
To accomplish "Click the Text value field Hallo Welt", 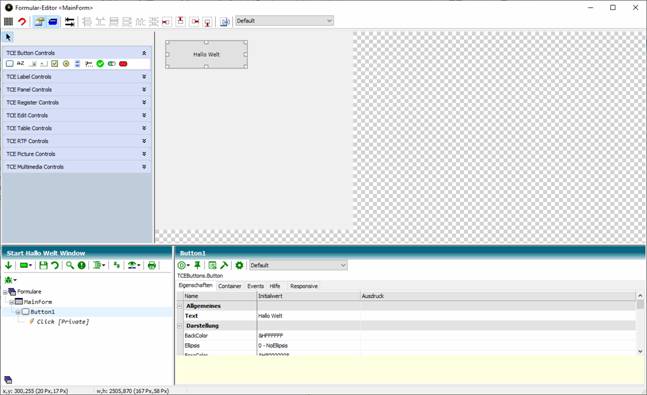I will (309, 316).
